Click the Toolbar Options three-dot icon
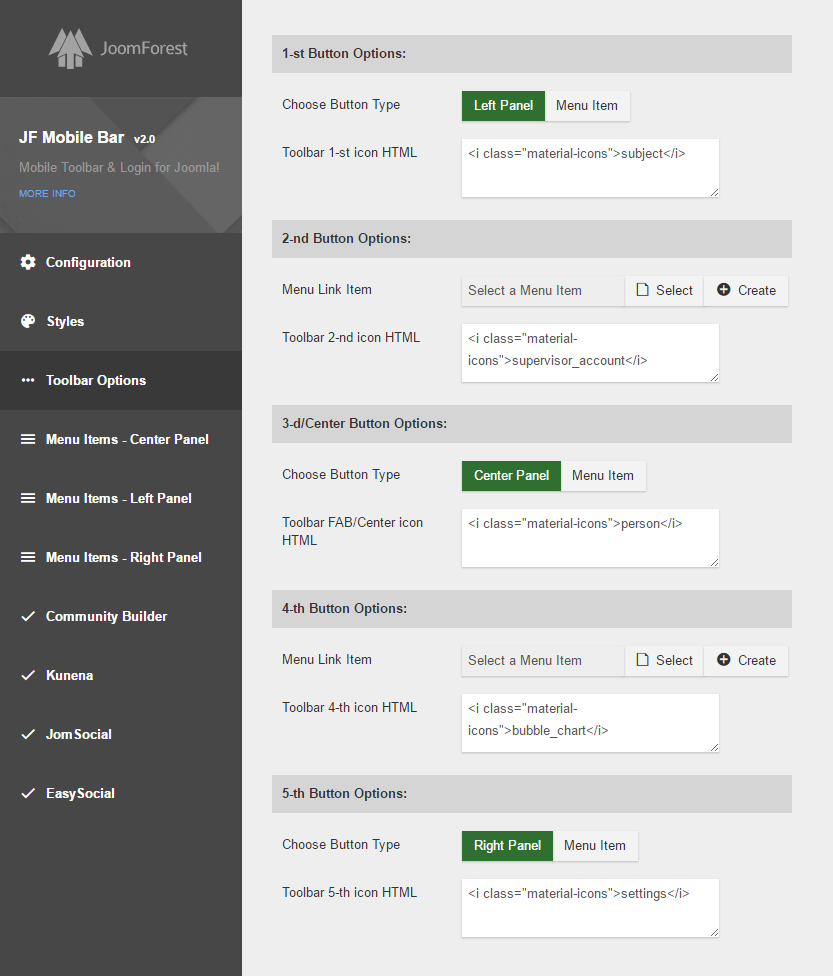The image size is (833, 976). click(x=28, y=380)
